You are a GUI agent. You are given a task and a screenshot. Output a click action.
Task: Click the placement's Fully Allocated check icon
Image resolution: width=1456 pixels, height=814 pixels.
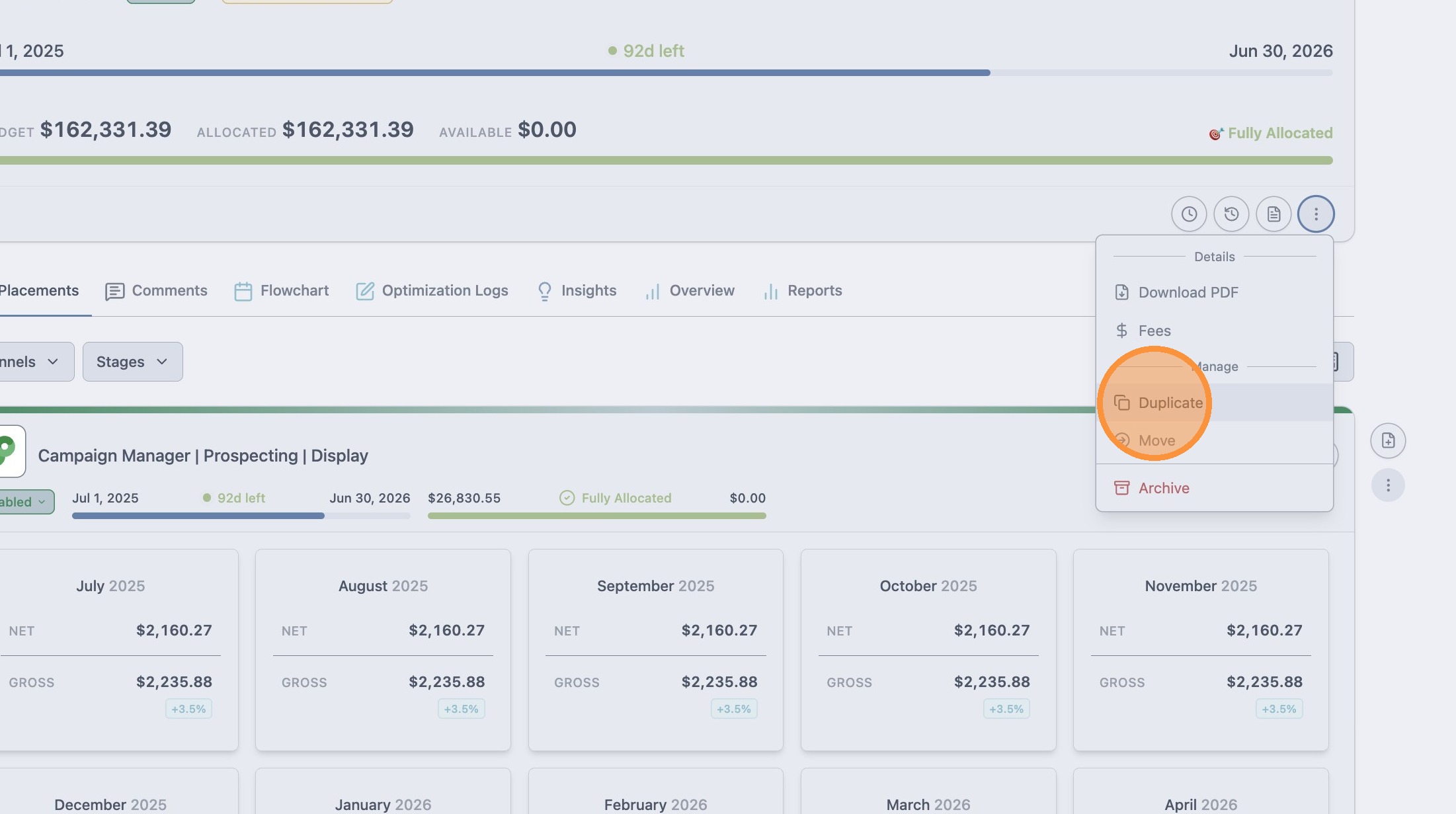coord(567,498)
